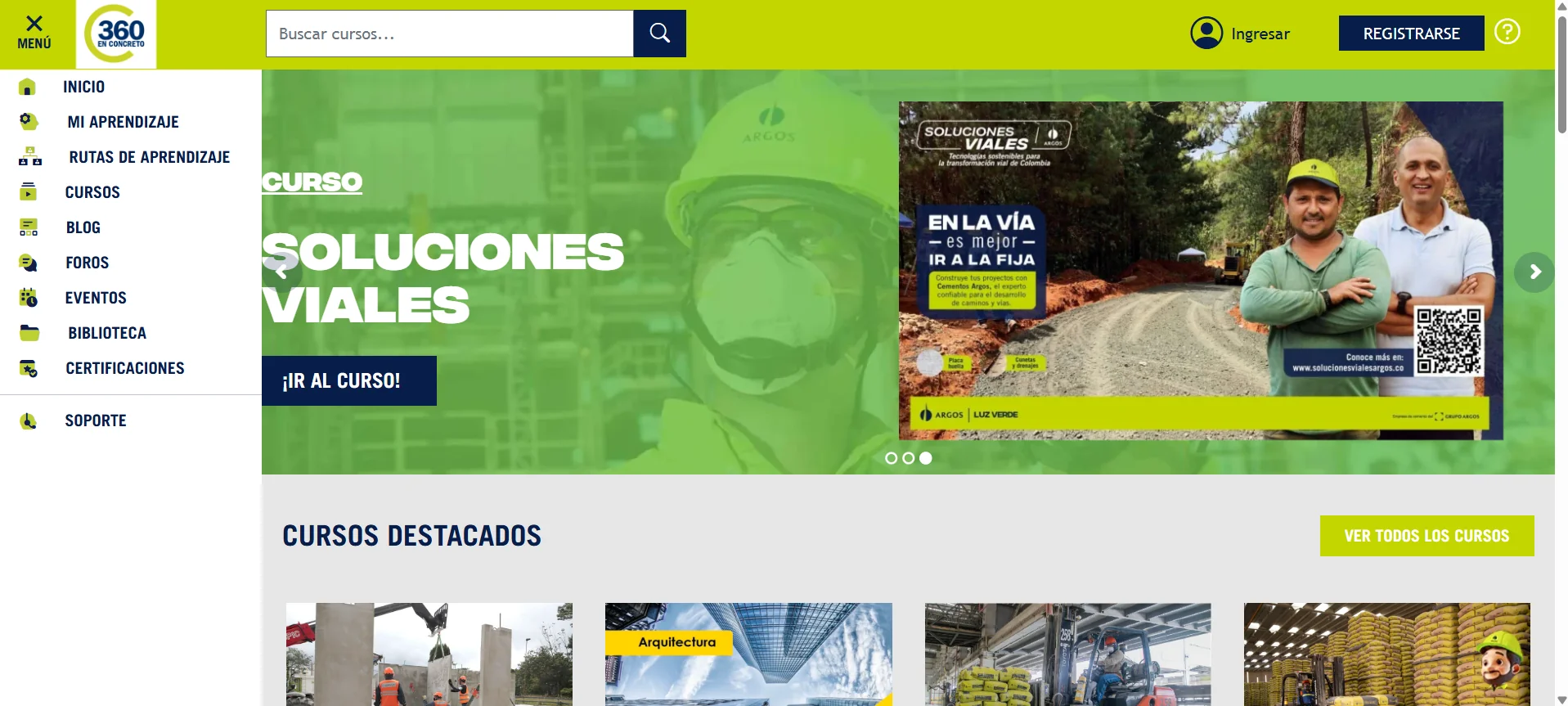
Task: Click the CURSO underlined link
Action: pos(312,182)
